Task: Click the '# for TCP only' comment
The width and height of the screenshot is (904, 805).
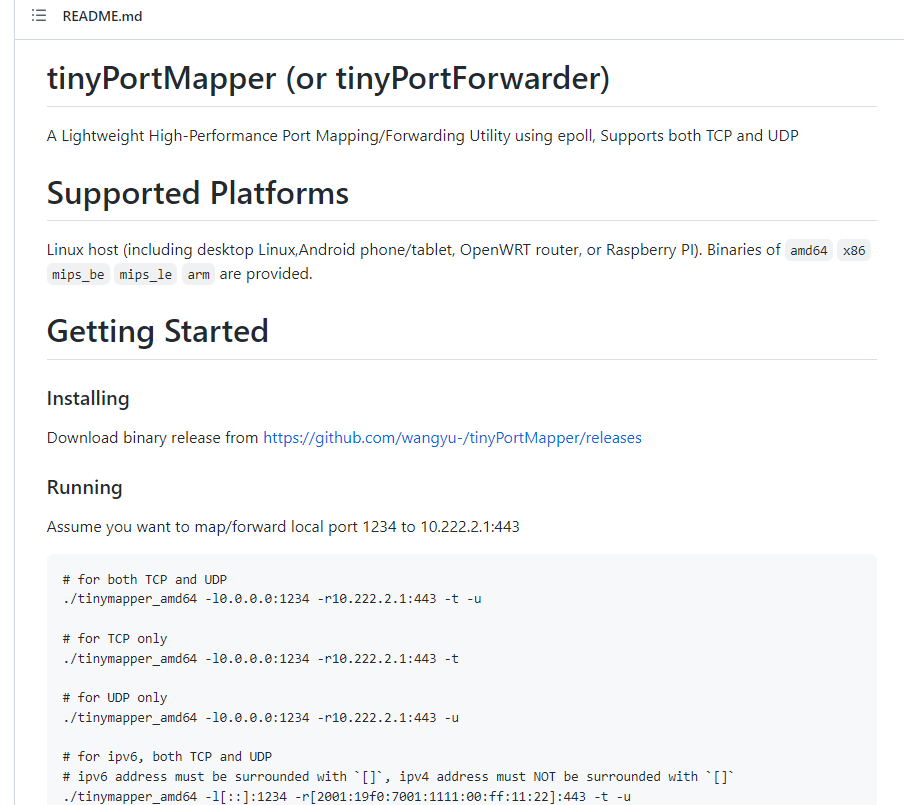Action: coord(115,638)
